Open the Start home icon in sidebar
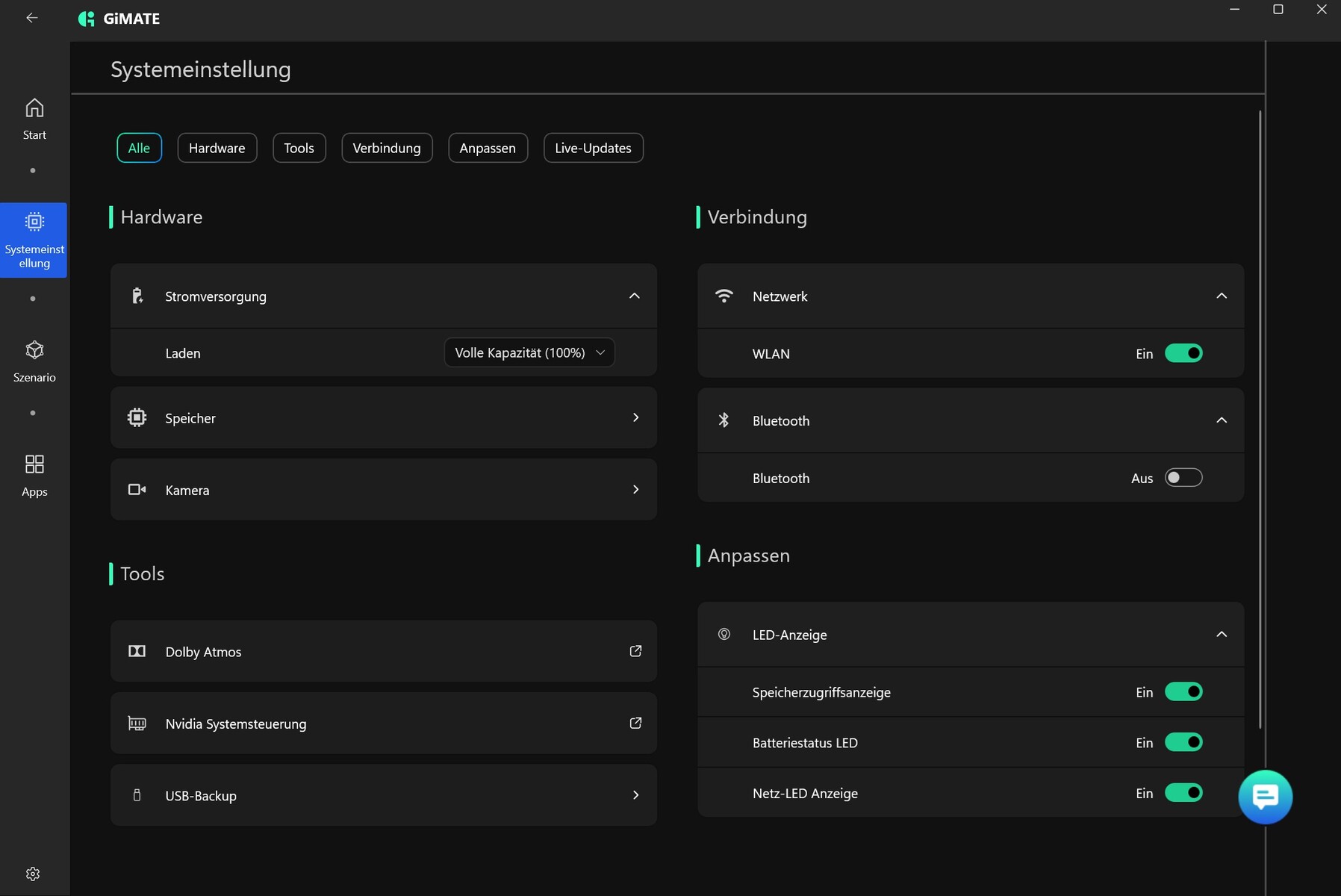The height and width of the screenshot is (896, 1341). 34,108
